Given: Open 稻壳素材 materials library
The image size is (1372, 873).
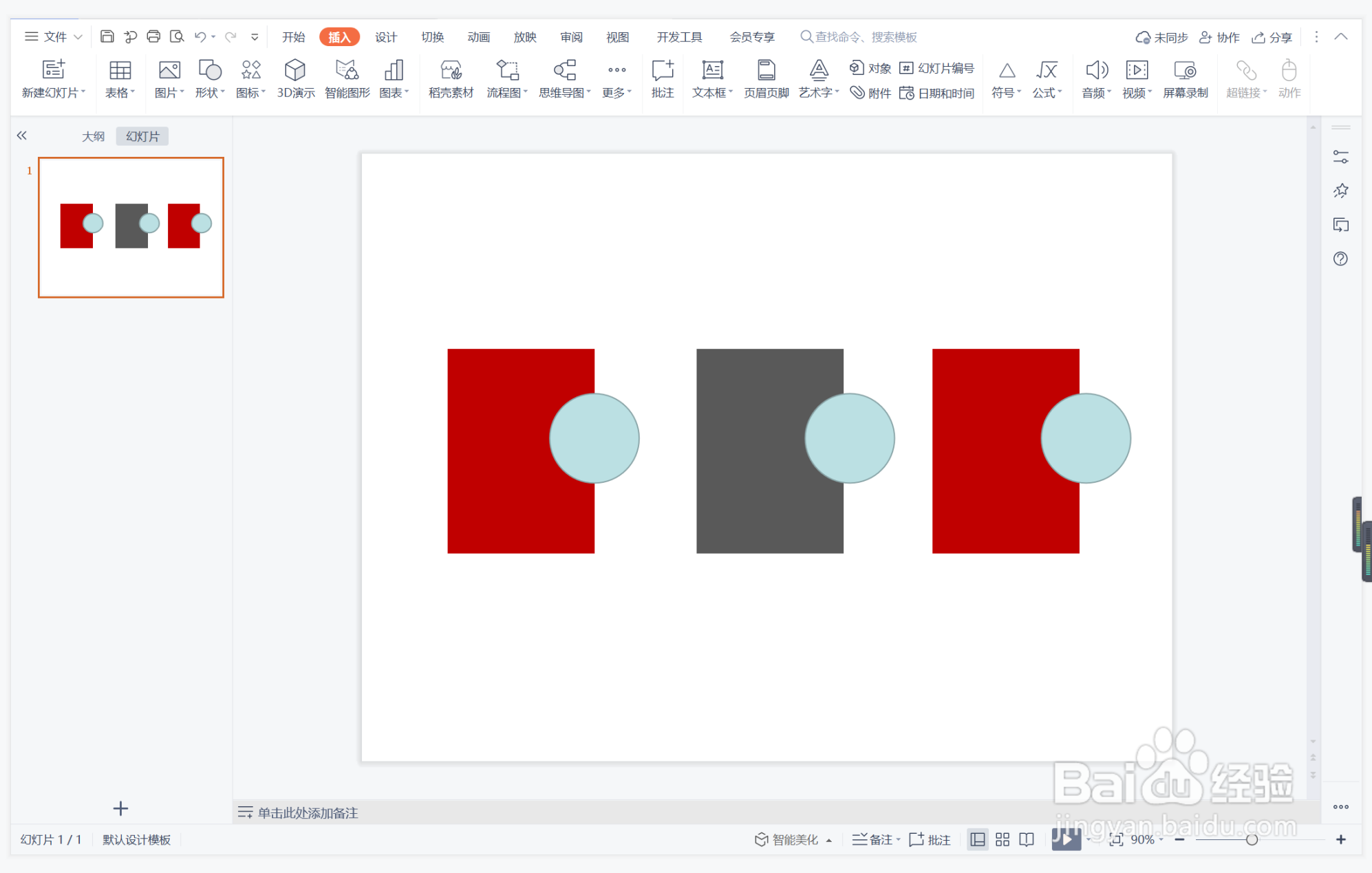Looking at the screenshot, I should coord(451,78).
